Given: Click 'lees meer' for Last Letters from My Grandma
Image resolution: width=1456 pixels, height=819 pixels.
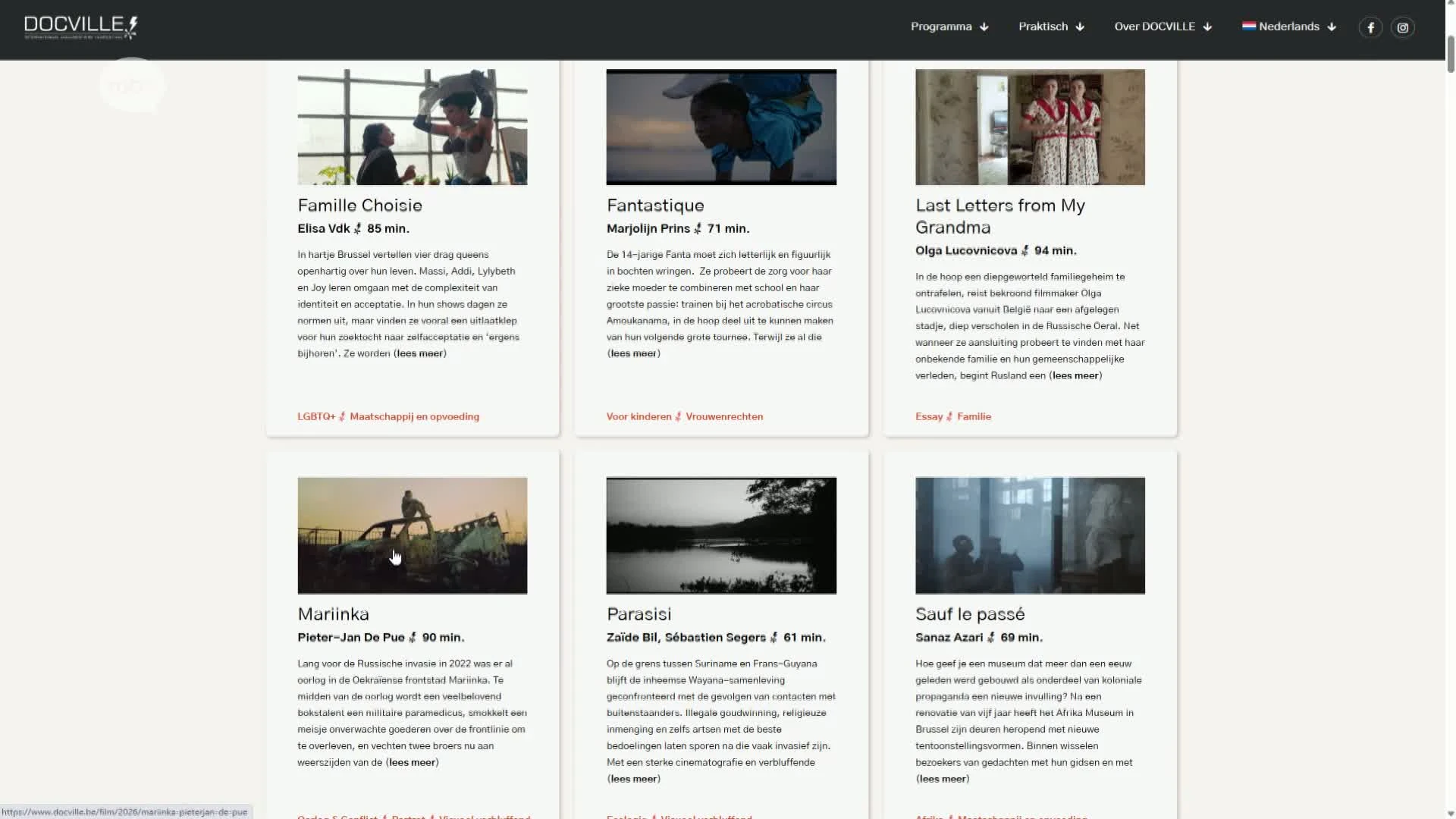Looking at the screenshot, I should [1075, 375].
